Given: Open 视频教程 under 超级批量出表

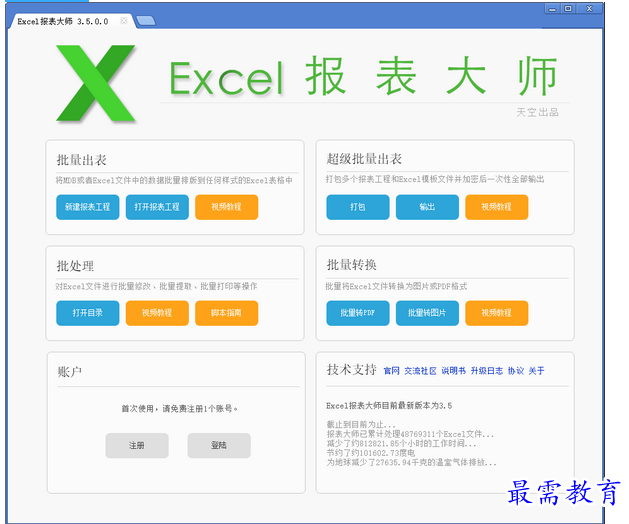Looking at the screenshot, I should (496, 207).
